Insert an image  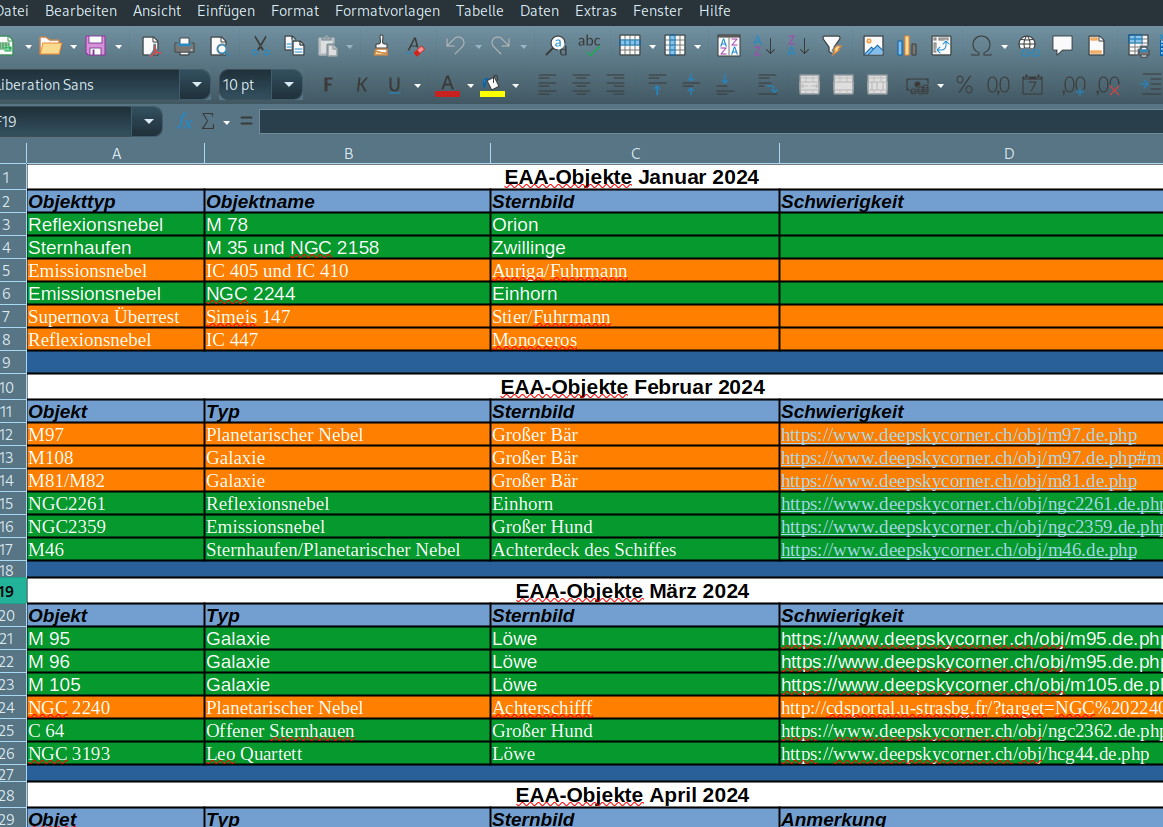click(x=873, y=47)
